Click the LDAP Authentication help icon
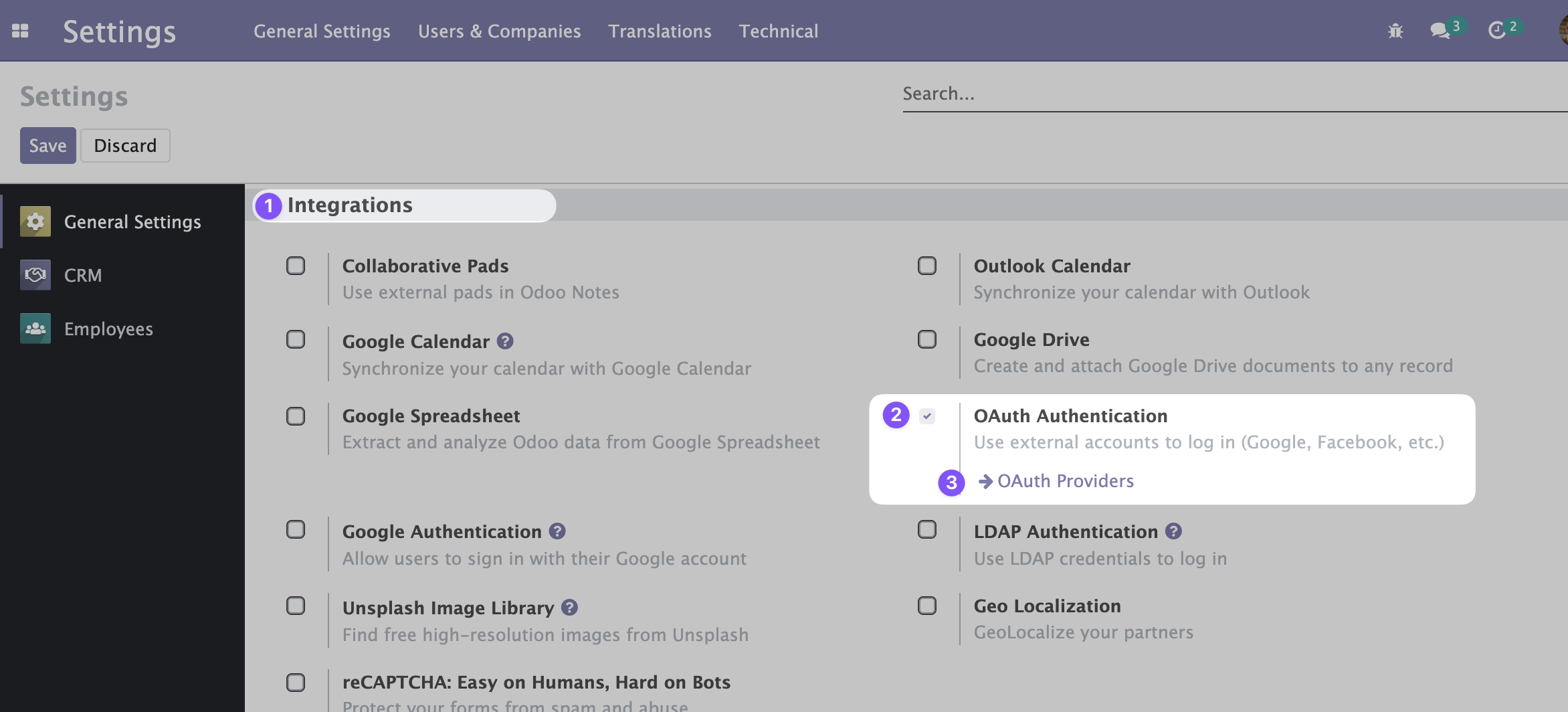 [x=1173, y=531]
